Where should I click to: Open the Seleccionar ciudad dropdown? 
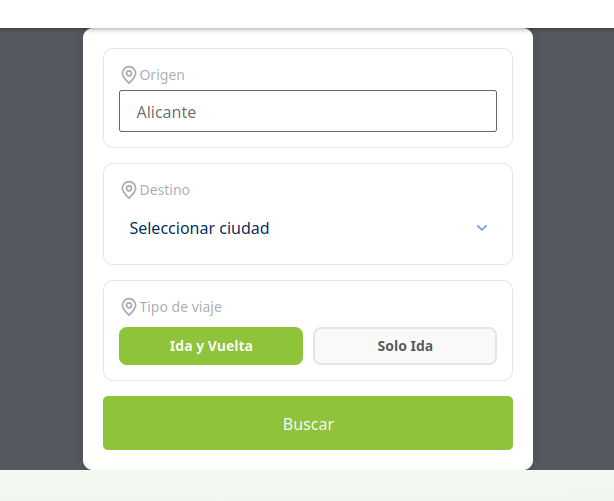pyautogui.click(x=300, y=228)
